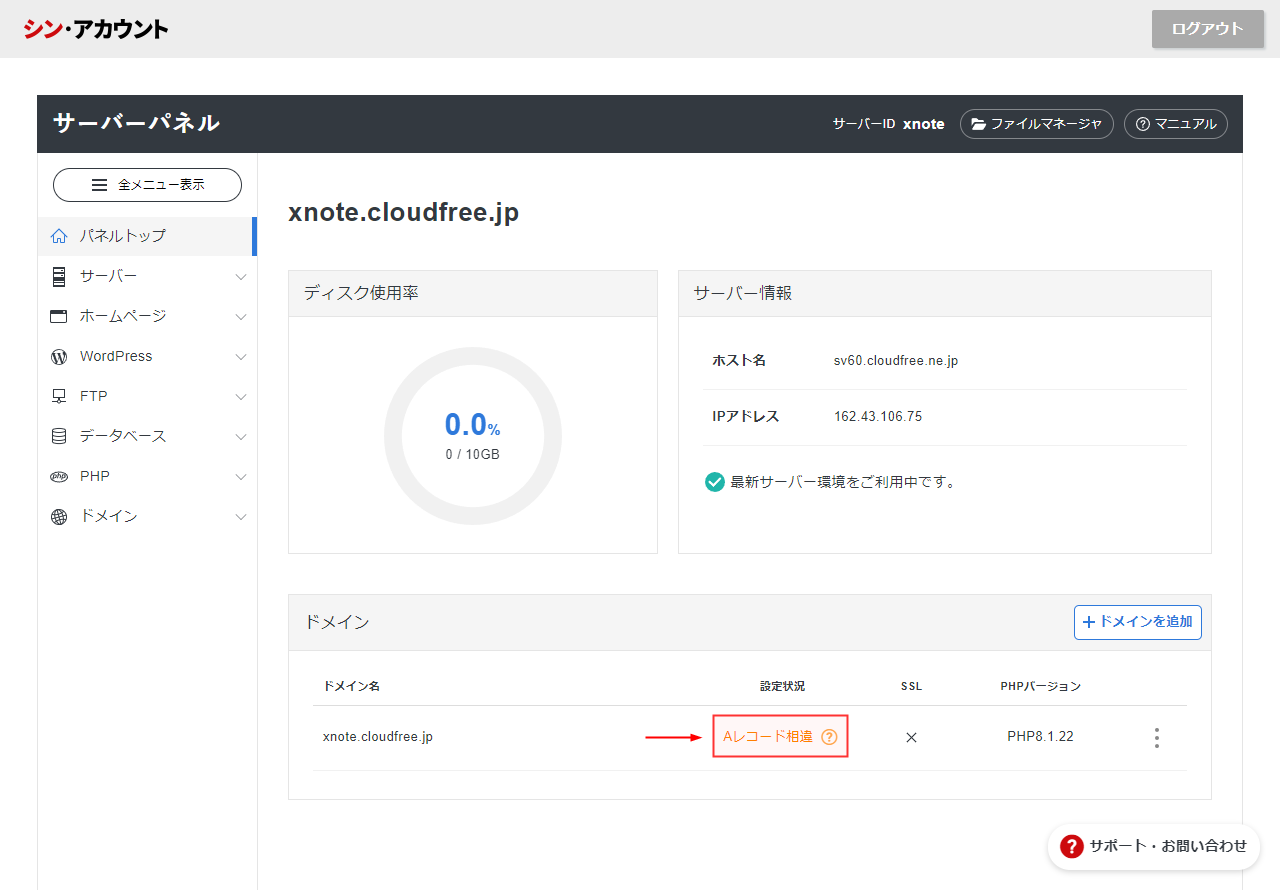Expand the WordPress chevron
The image size is (1280, 890).
coord(240,356)
